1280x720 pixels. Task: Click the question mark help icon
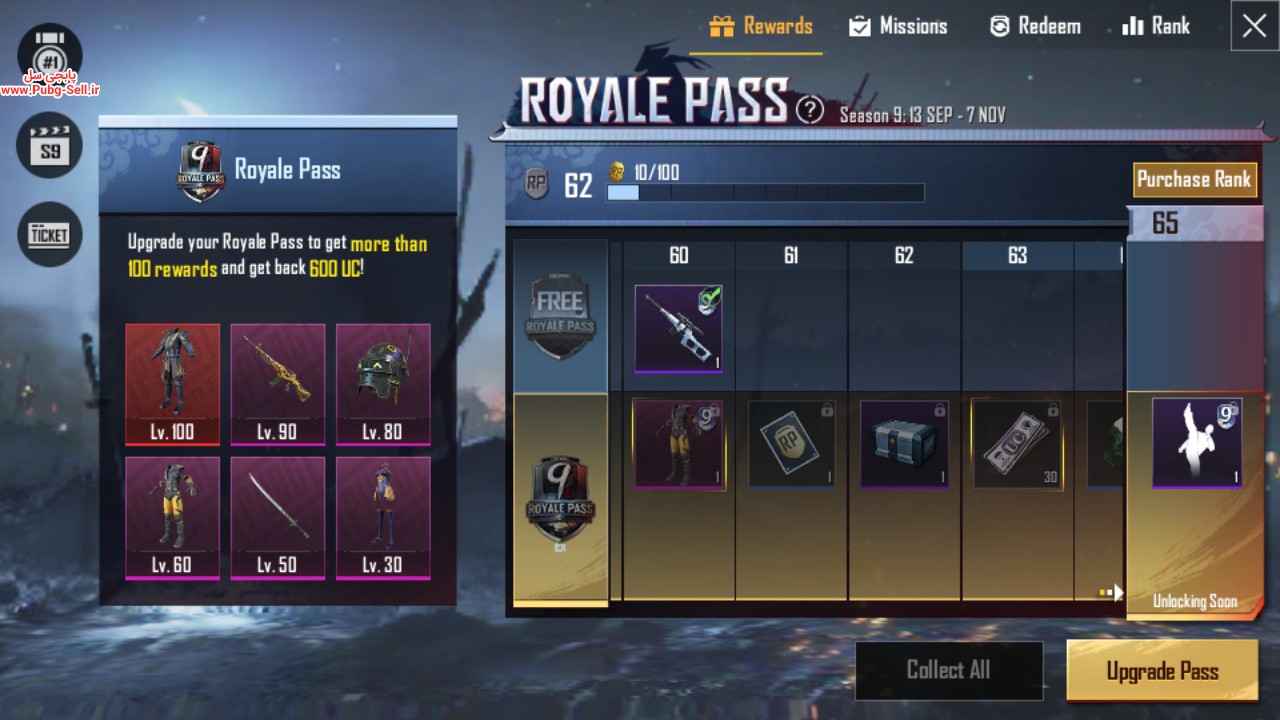810,109
